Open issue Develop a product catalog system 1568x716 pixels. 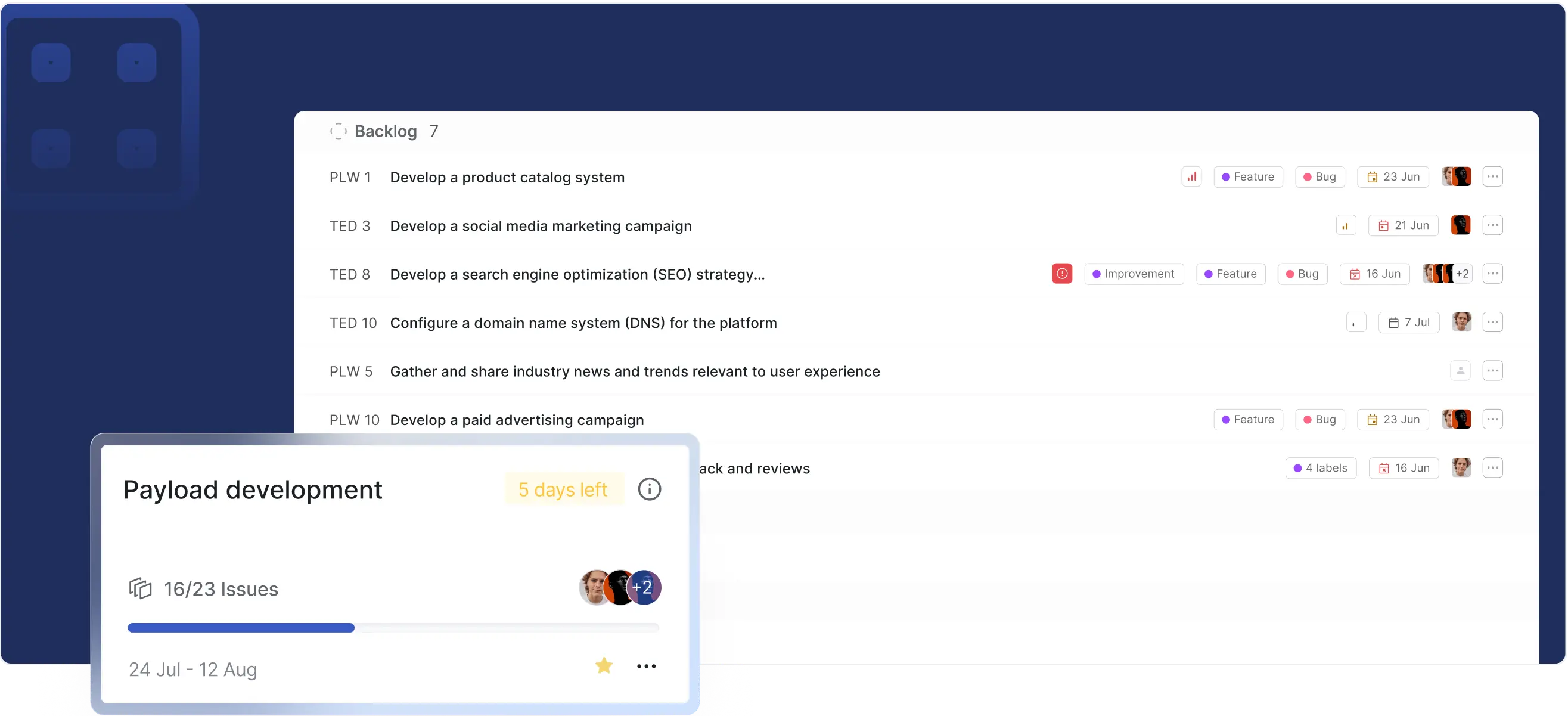[507, 177]
